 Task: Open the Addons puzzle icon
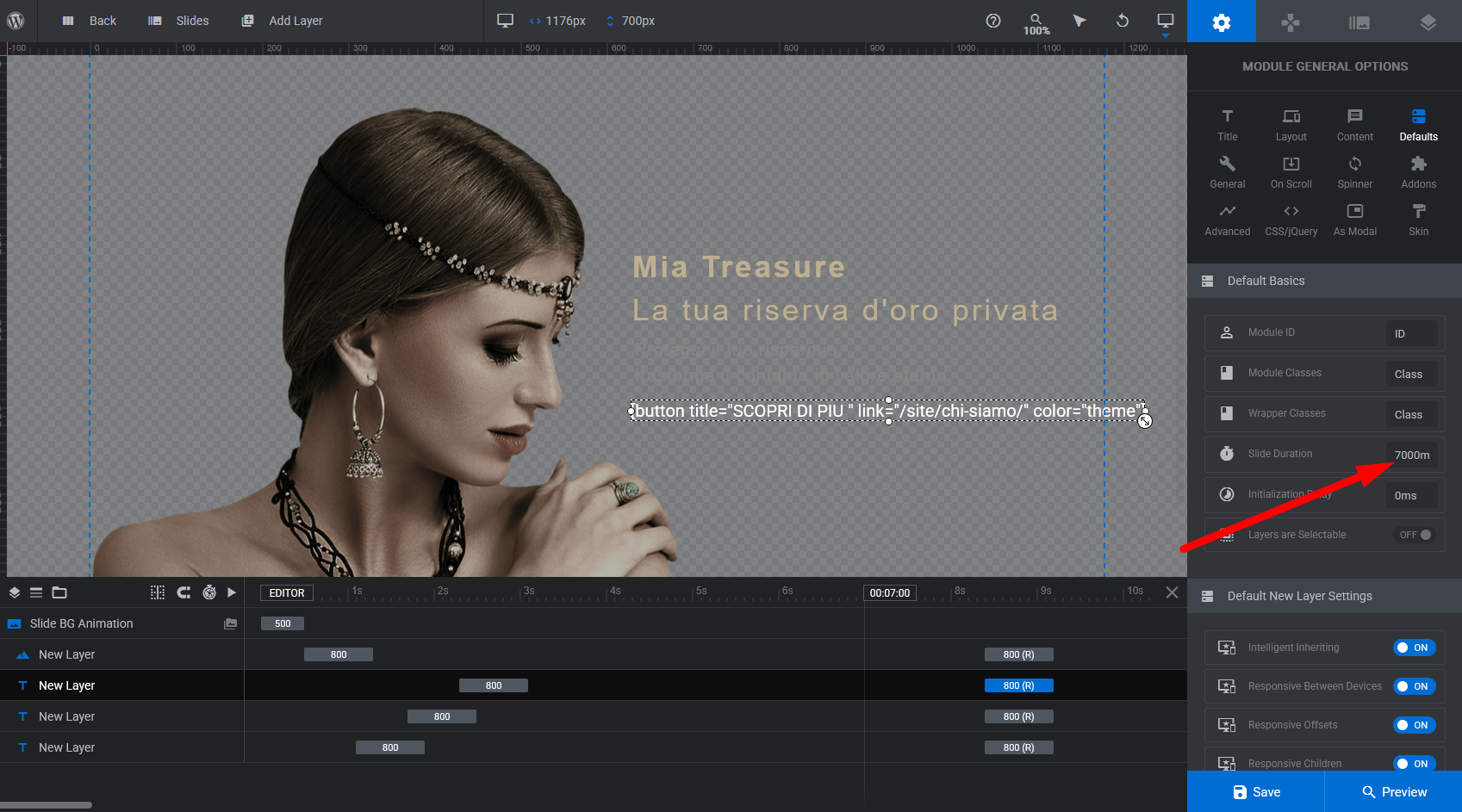(x=1418, y=172)
